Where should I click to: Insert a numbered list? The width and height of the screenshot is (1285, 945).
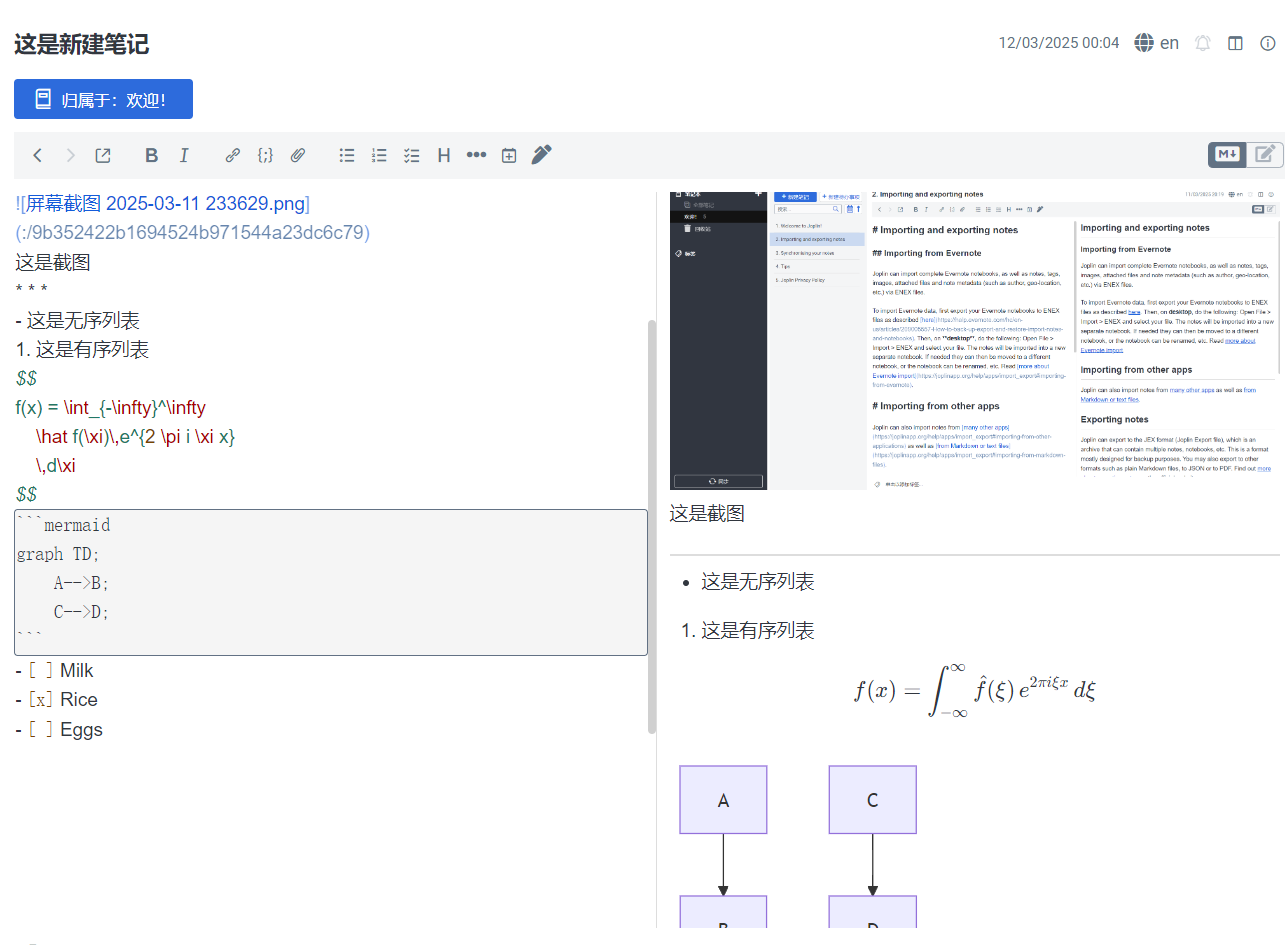coord(379,155)
